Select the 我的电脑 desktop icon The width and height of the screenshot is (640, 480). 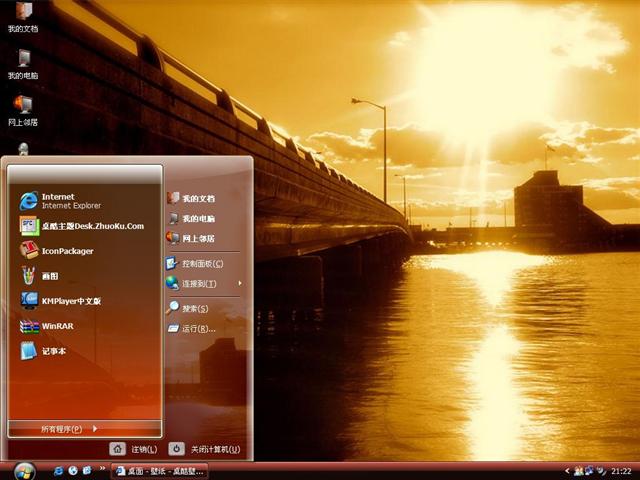coord(23,64)
